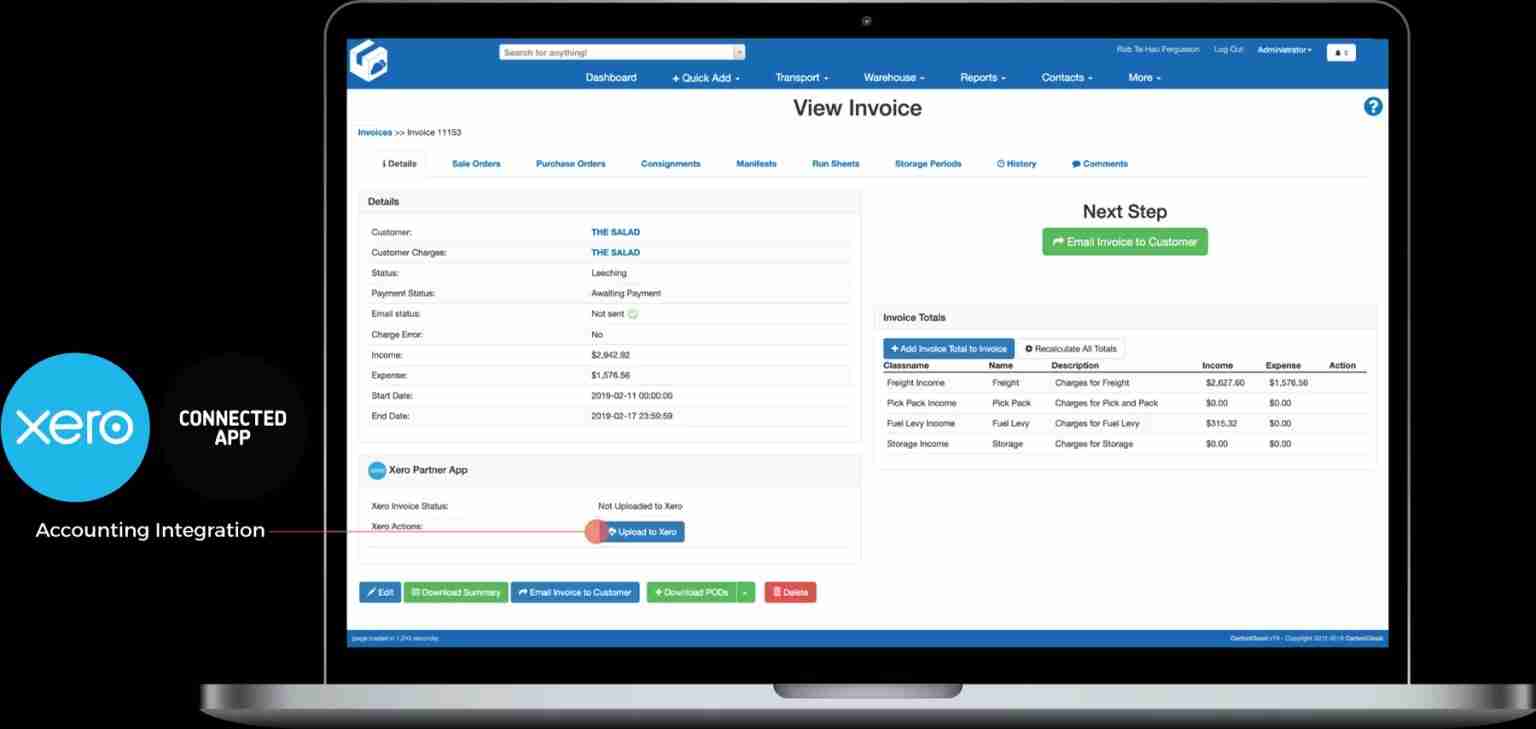Click green Email Invoice to Customer button
This screenshot has height=729, width=1536.
coord(1124,242)
